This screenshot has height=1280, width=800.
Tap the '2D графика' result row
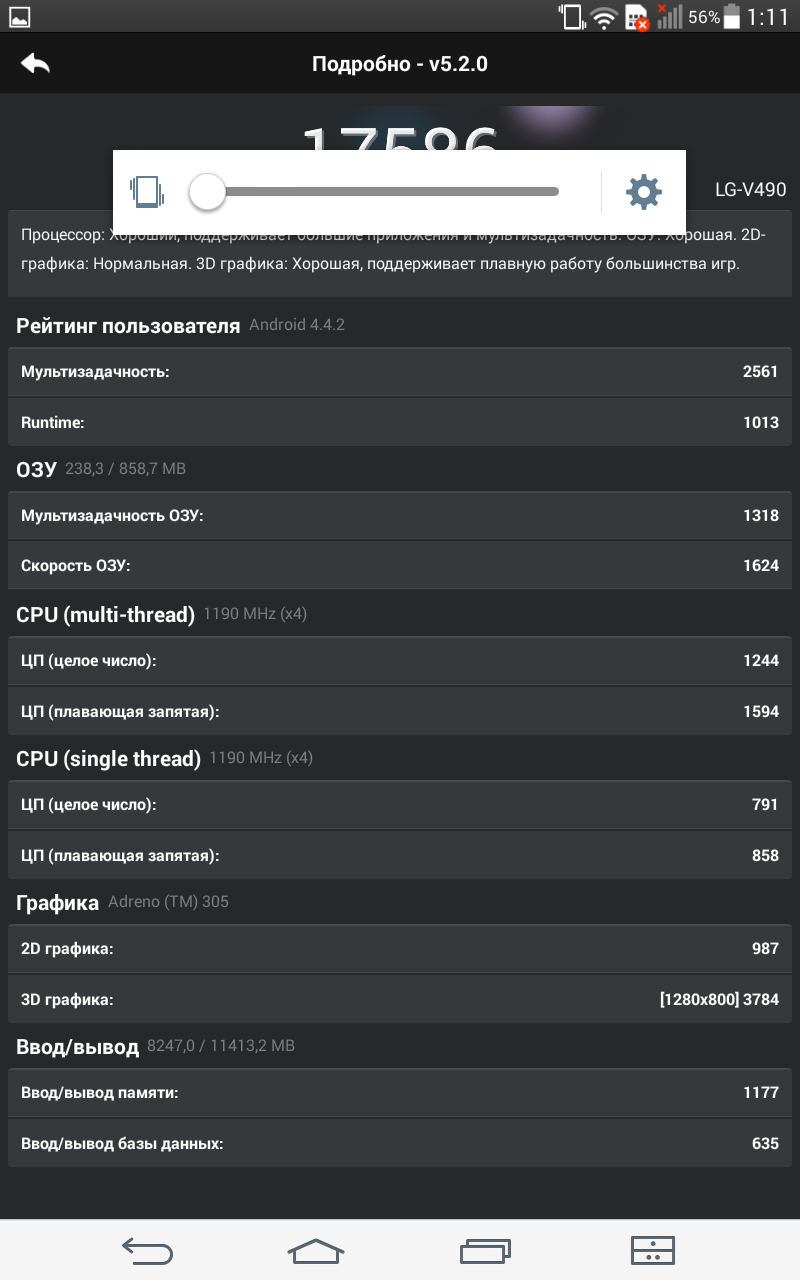tap(400, 949)
